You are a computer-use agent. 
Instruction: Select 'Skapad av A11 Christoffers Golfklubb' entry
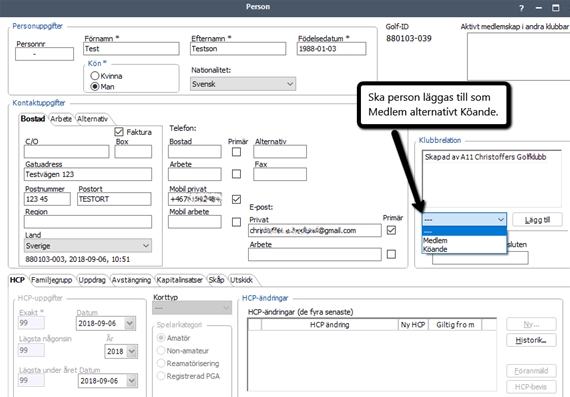[x=485, y=157]
